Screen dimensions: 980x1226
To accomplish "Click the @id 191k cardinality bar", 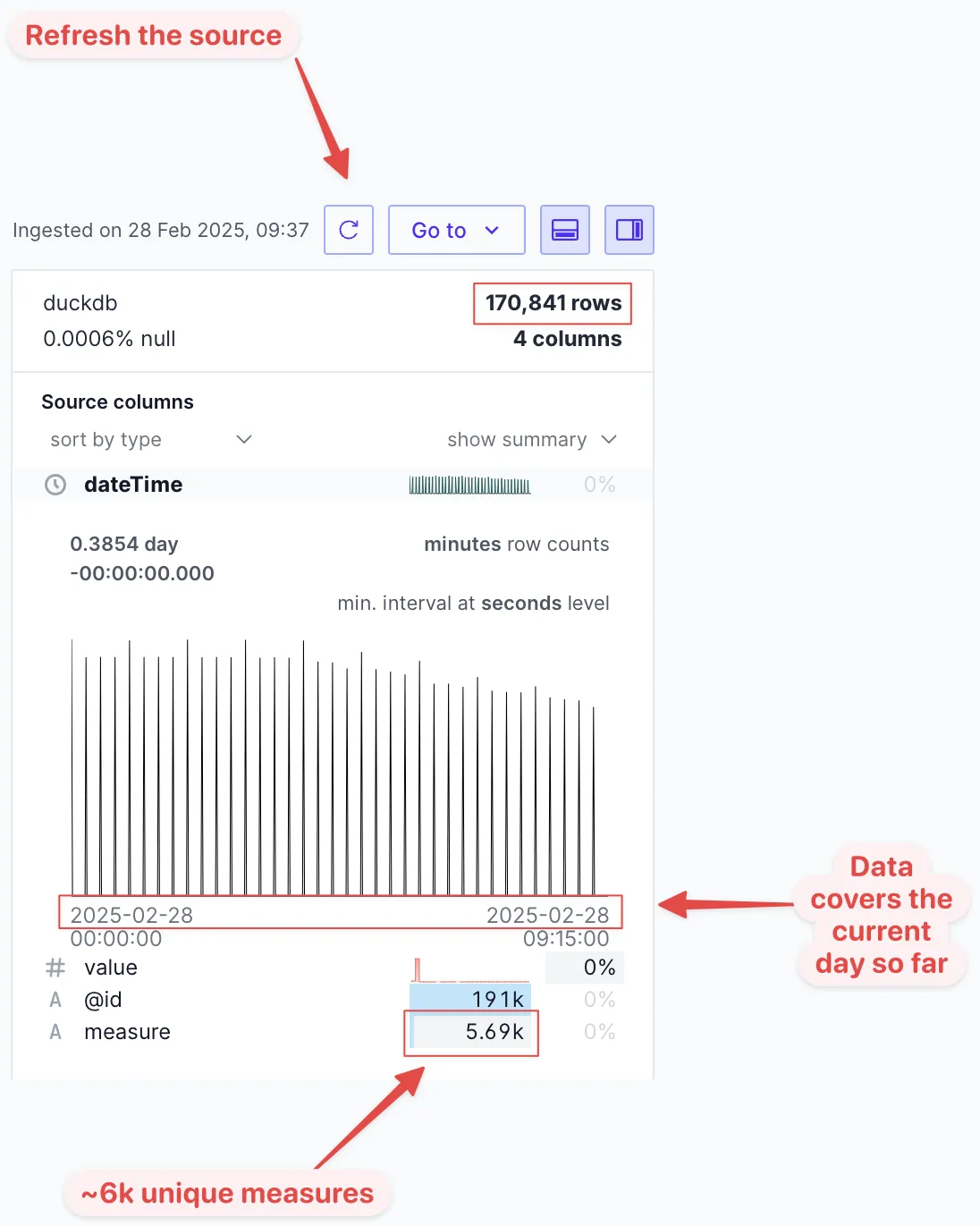I will tap(470, 1000).
